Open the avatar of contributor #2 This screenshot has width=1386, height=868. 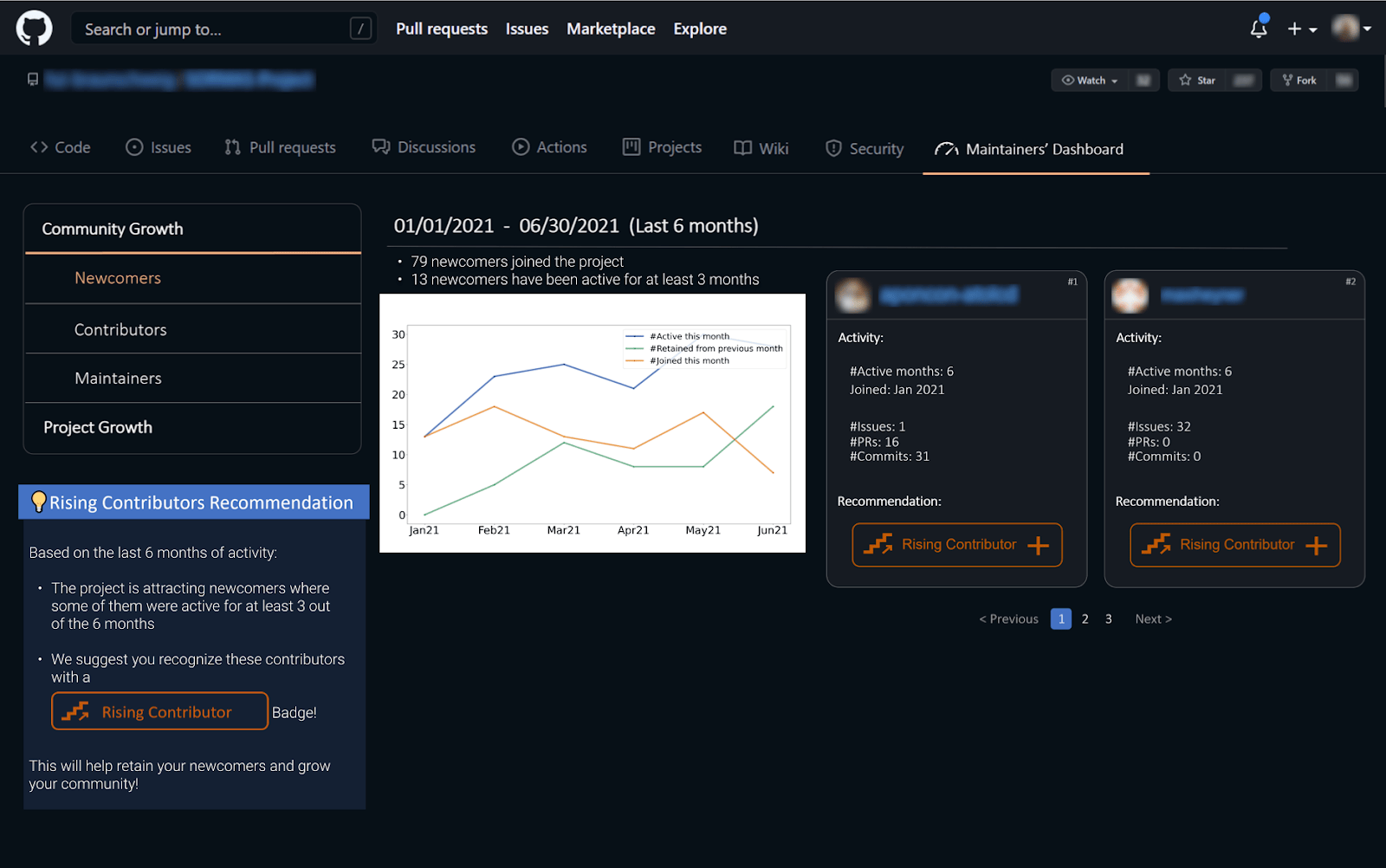point(1130,295)
